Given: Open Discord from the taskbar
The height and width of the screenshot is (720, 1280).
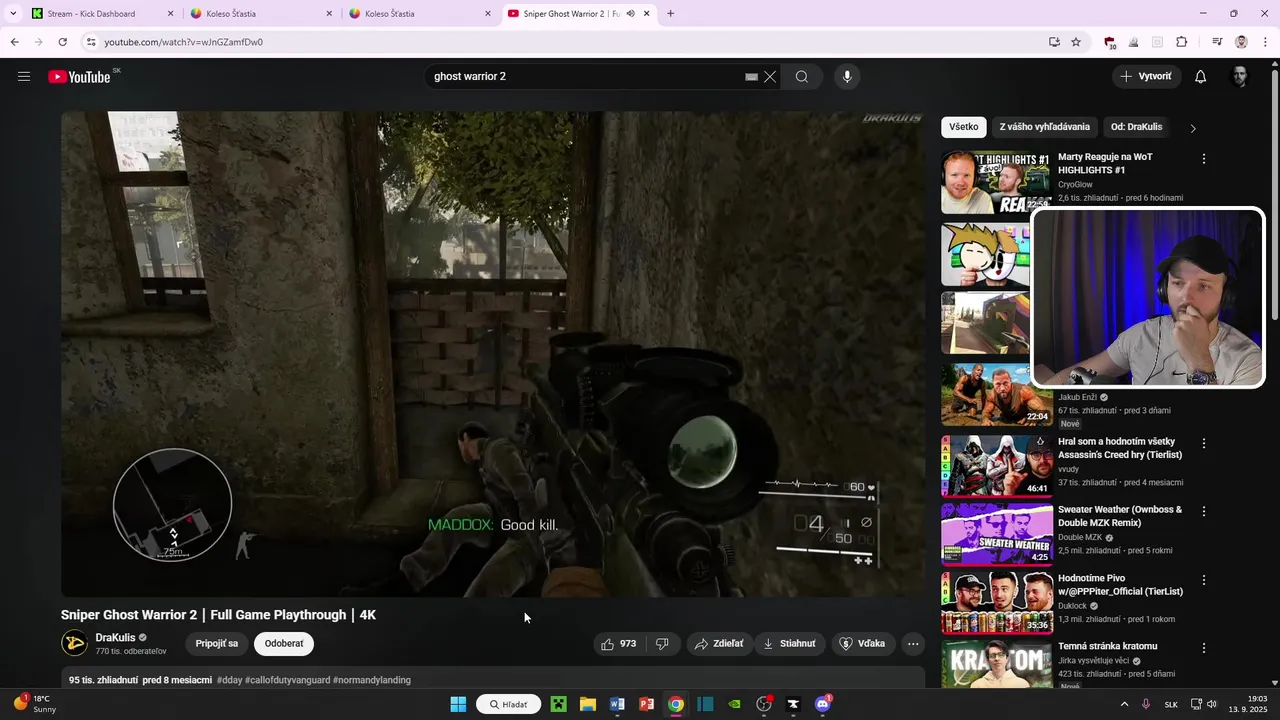Looking at the screenshot, I should [823, 704].
